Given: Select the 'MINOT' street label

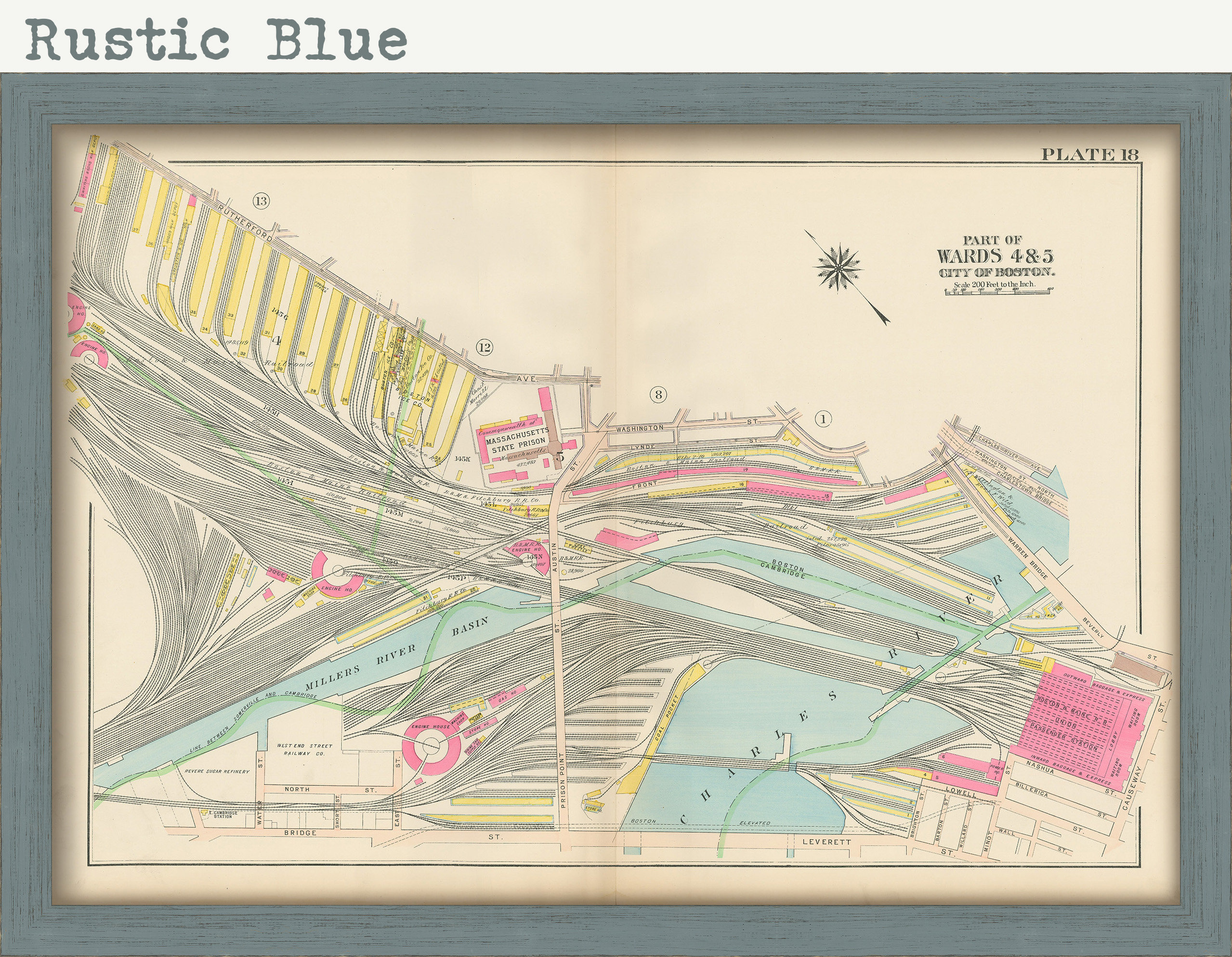Looking at the screenshot, I should click(x=989, y=842).
